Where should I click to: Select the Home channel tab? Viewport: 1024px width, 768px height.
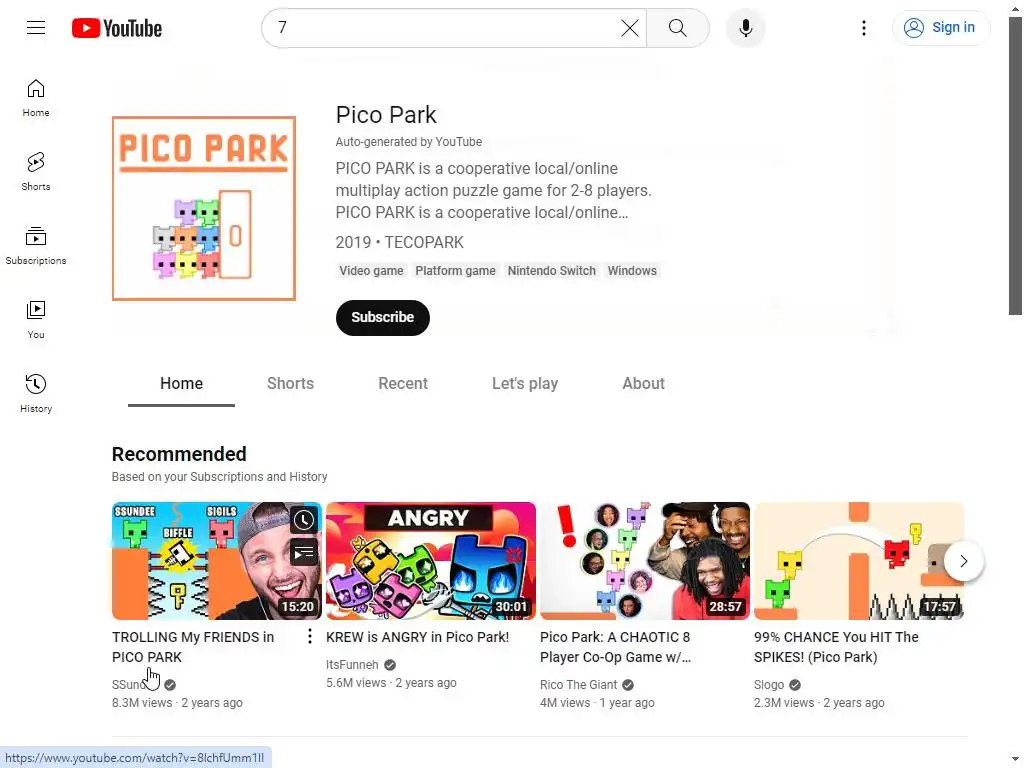(x=182, y=383)
